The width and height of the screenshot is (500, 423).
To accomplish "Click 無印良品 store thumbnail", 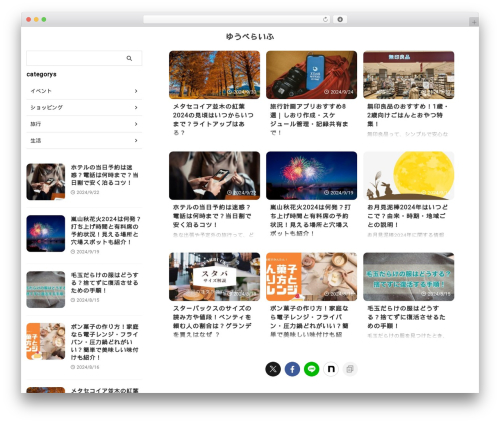I will (x=409, y=75).
